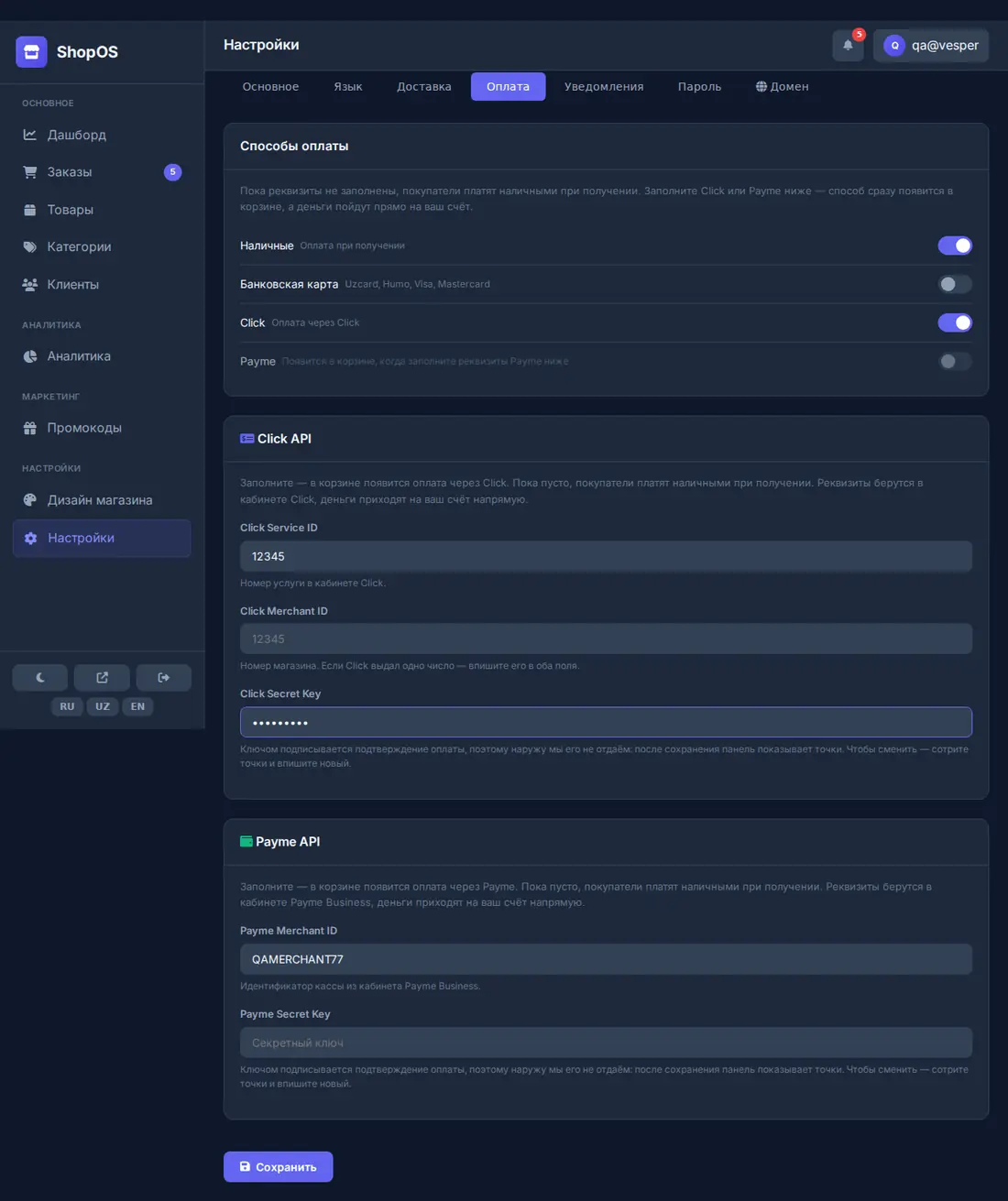Click the Настройки gear icon
The image size is (1008, 1201).
(30, 538)
